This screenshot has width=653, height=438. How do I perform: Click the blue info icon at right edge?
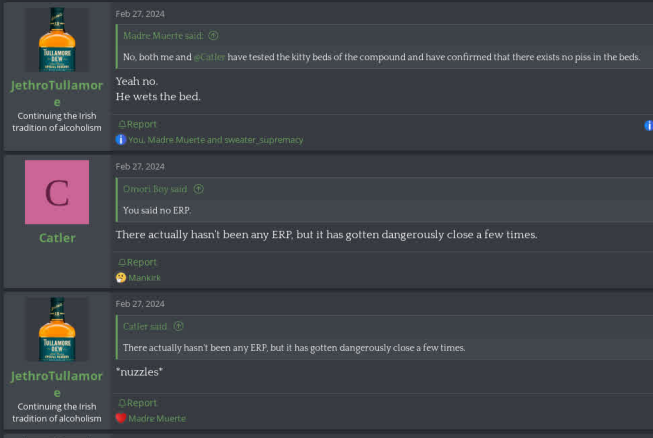(x=648, y=125)
